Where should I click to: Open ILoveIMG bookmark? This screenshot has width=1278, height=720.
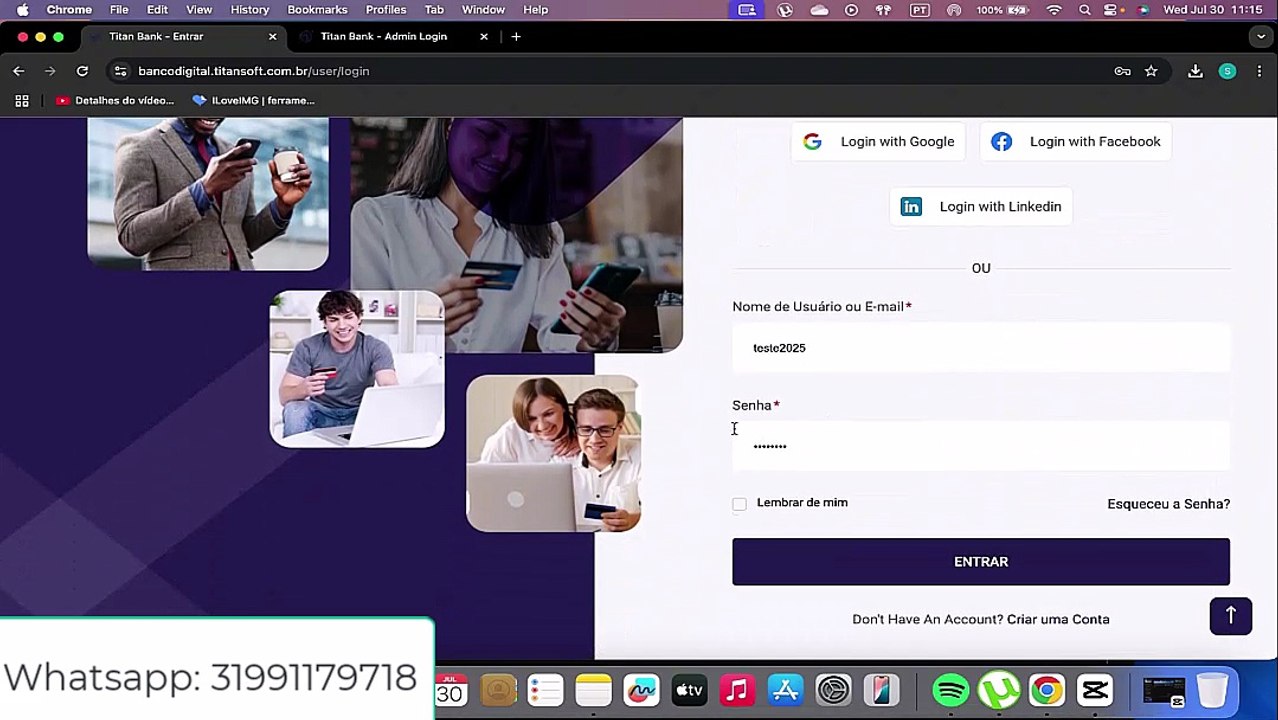click(x=253, y=100)
